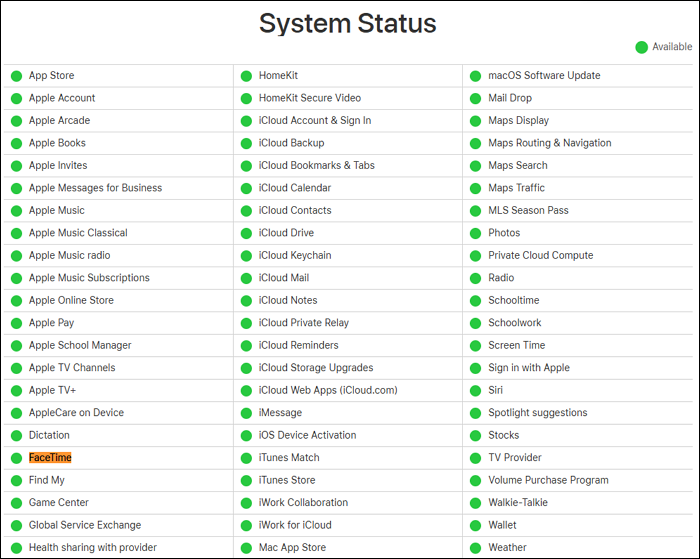Screen dimensions: 700x559
Task: Click the Walkie-Talkie entry
Action: pos(518,502)
